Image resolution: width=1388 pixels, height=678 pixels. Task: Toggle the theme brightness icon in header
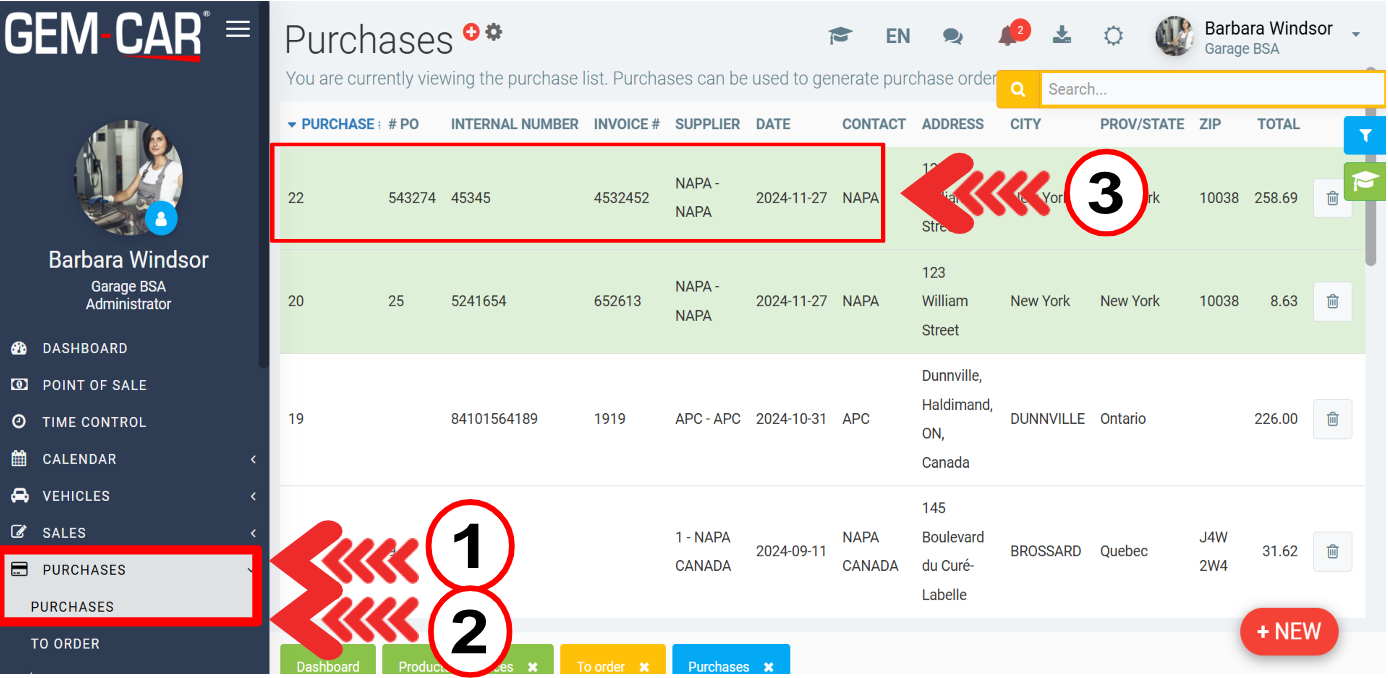[1113, 36]
